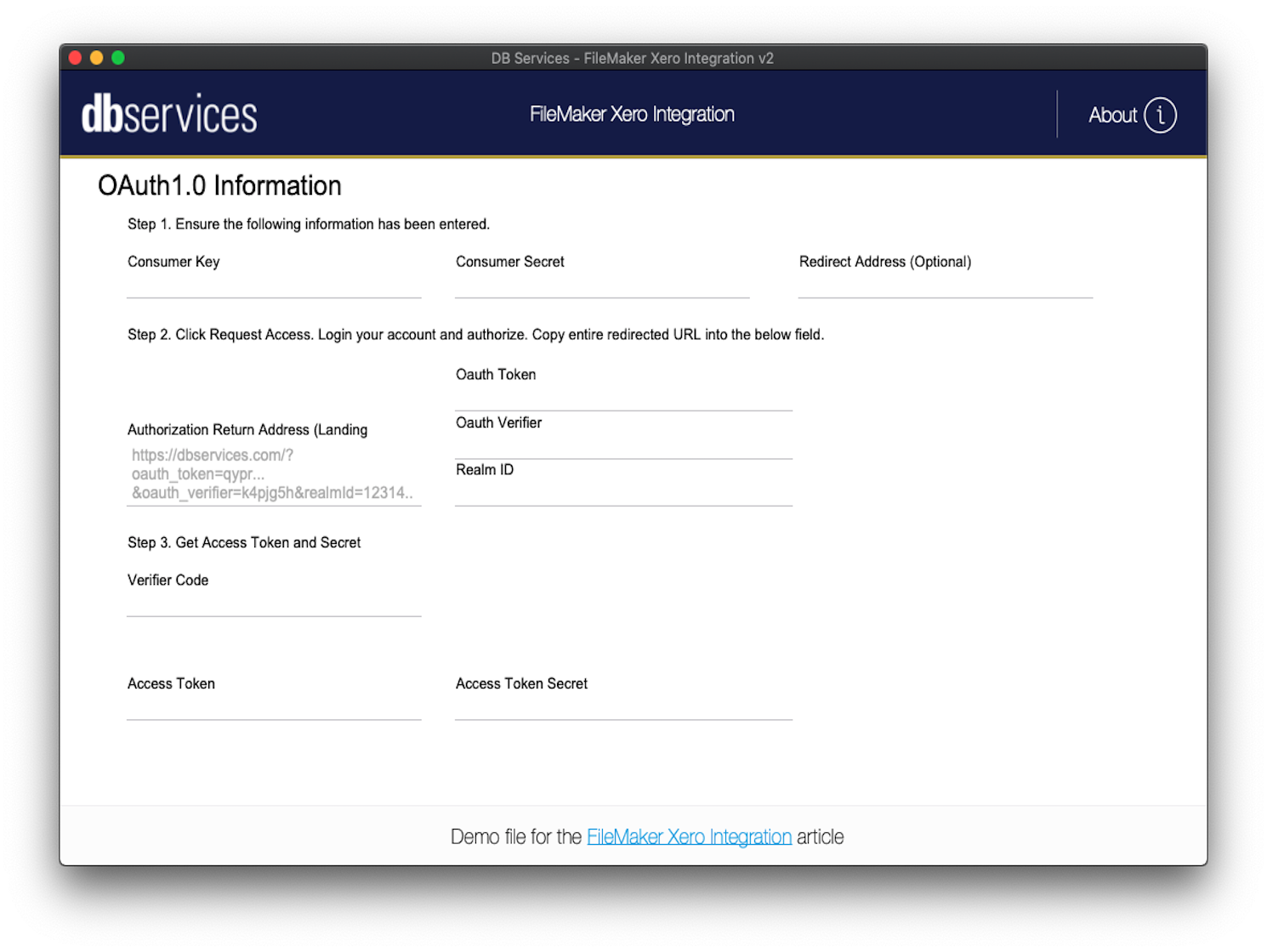Click the Access Token field

coord(274,708)
